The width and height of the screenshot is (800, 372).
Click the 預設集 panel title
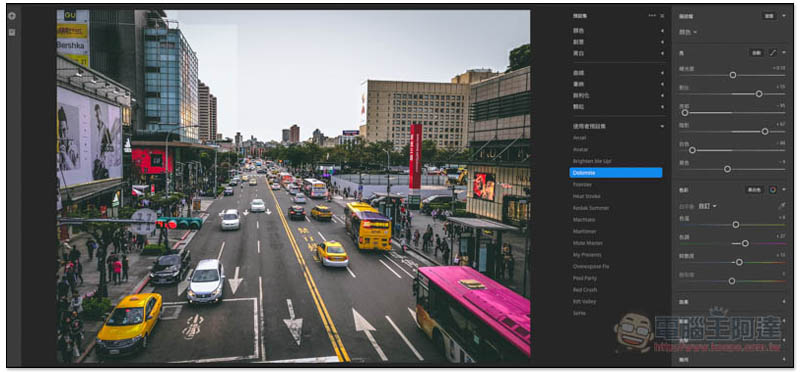pyautogui.click(x=579, y=16)
